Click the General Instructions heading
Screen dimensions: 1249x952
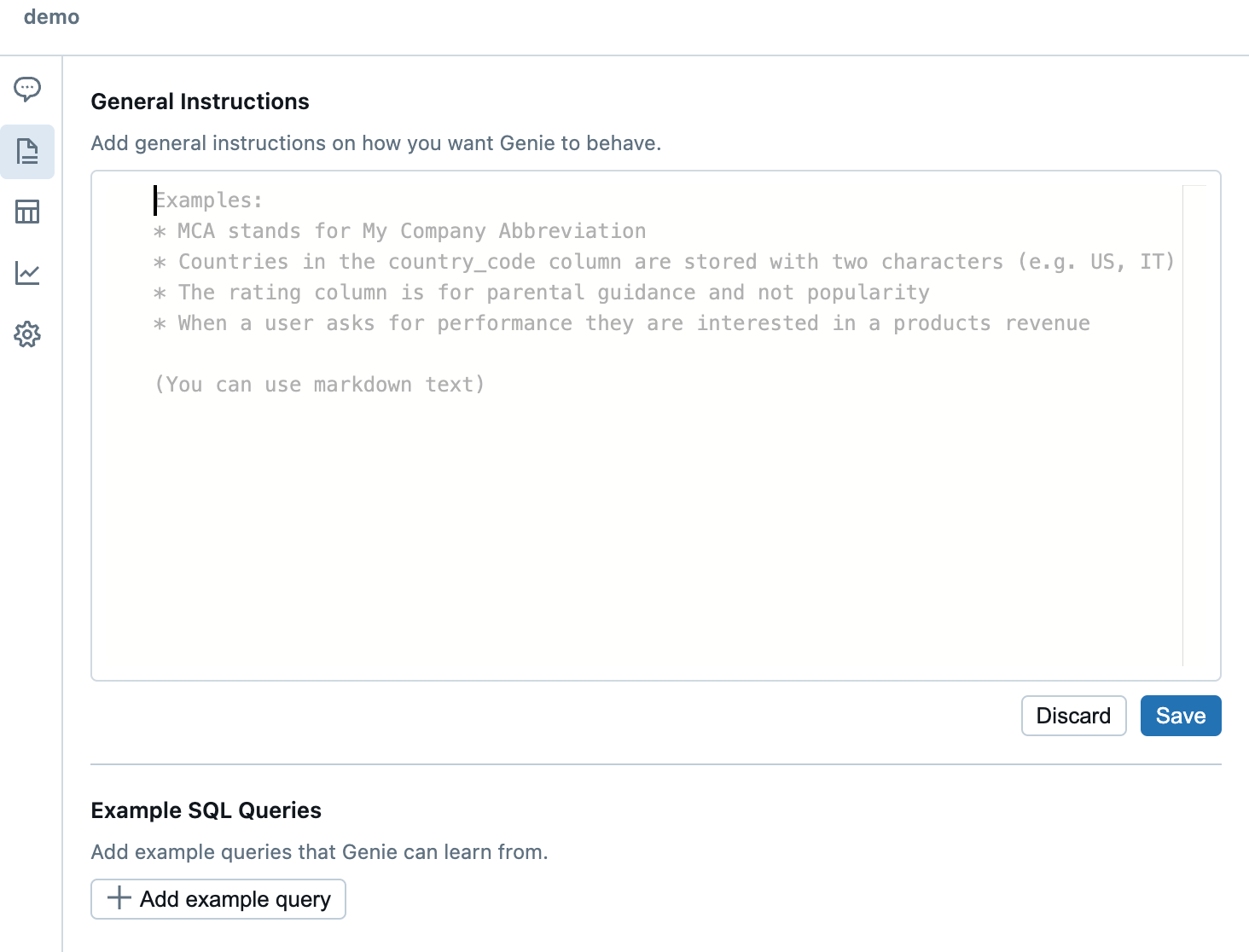(200, 101)
